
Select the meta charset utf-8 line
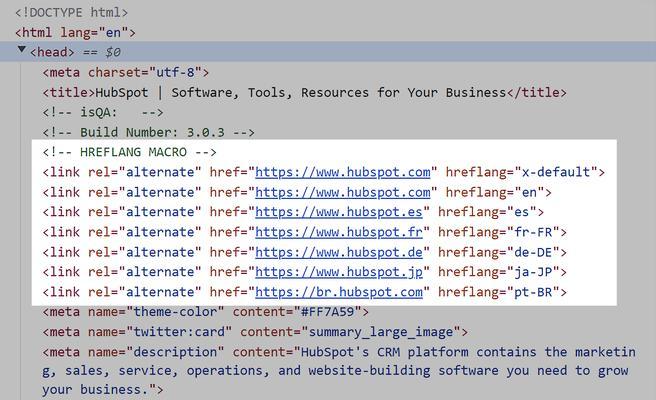[126, 72]
